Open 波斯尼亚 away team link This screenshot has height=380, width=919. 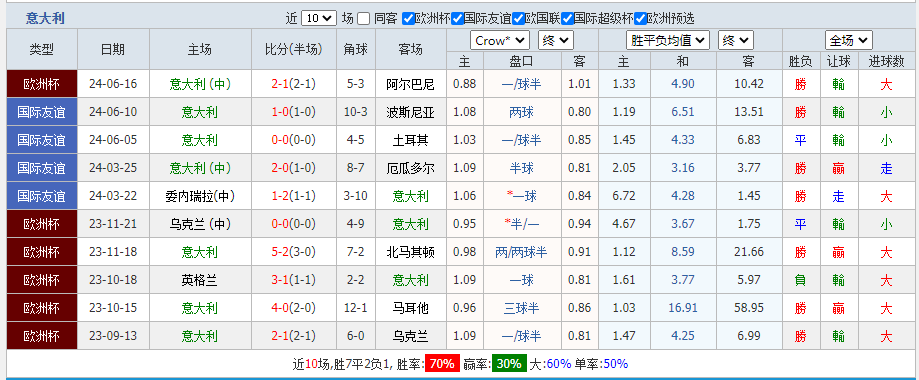tap(410, 112)
